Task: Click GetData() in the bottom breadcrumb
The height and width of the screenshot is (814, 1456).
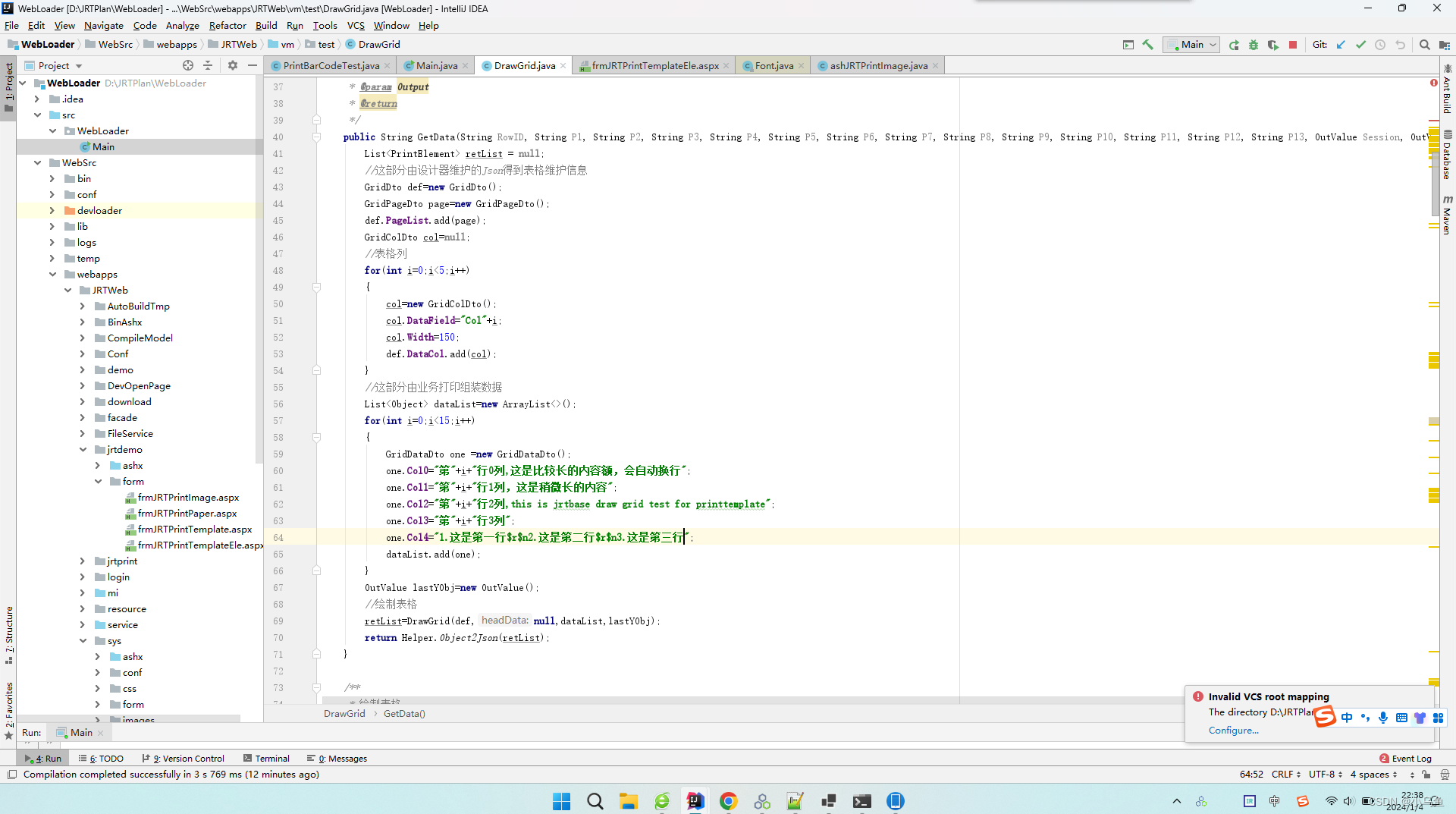Action: tap(404, 713)
